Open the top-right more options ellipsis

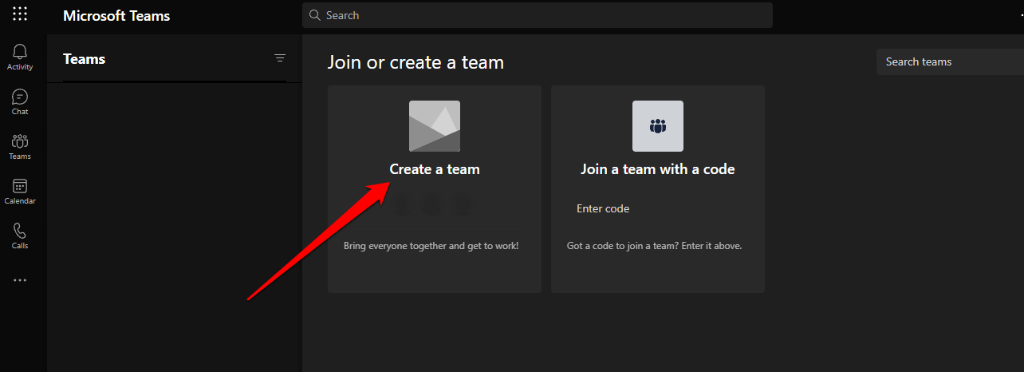[1021, 15]
